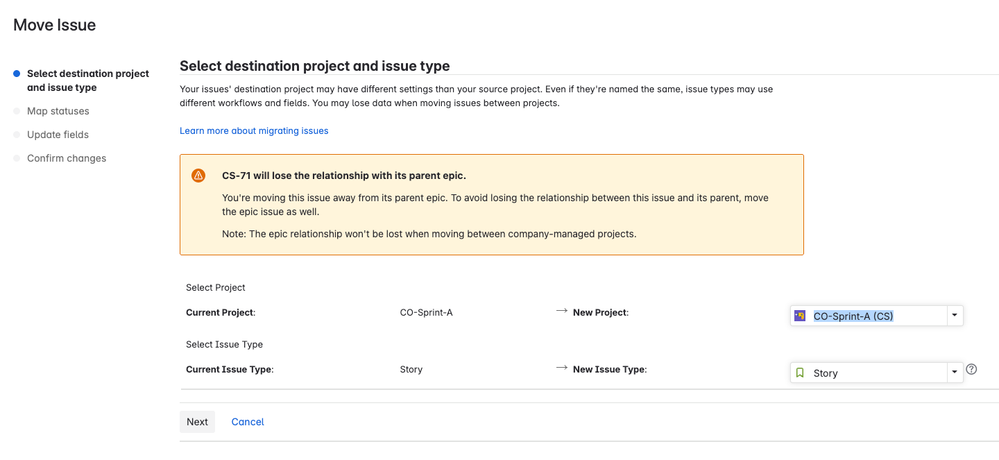Jump to the Confirm changes step
The width and height of the screenshot is (999, 460).
tap(66, 158)
